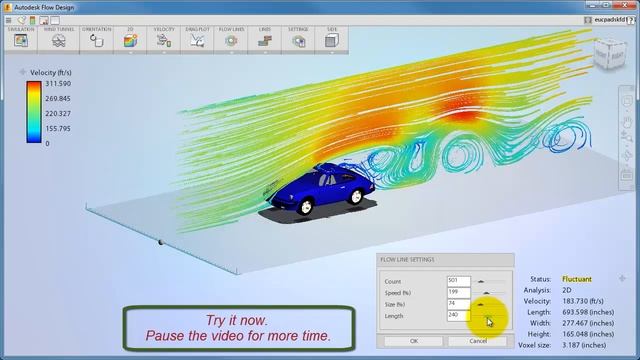
Task: Open the Wind Tunnel settings tool
Action: (x=59, y=40)
